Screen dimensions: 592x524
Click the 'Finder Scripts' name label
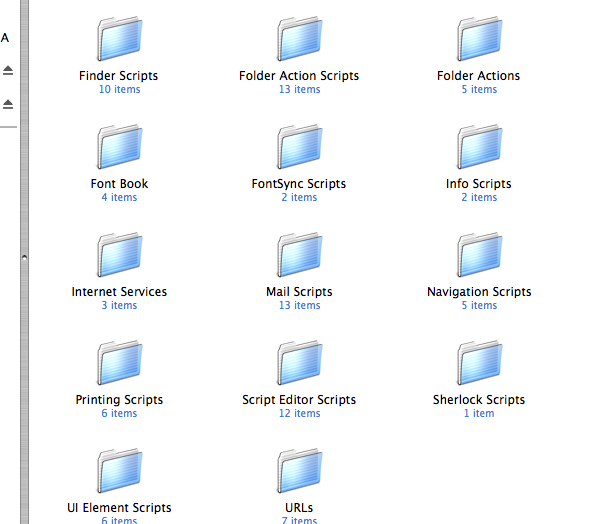coord(119,76)
